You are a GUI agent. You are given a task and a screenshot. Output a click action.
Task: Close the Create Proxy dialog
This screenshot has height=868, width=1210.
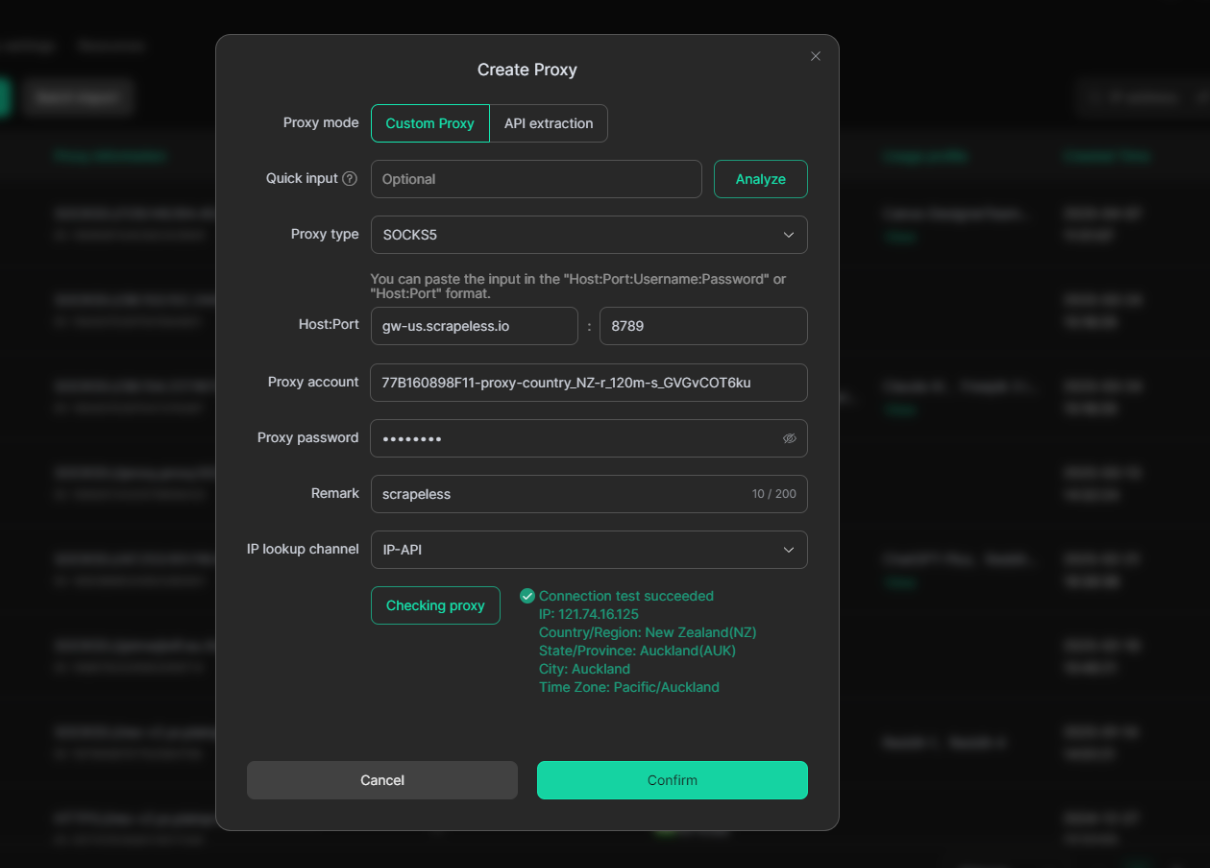coord(815,56)
